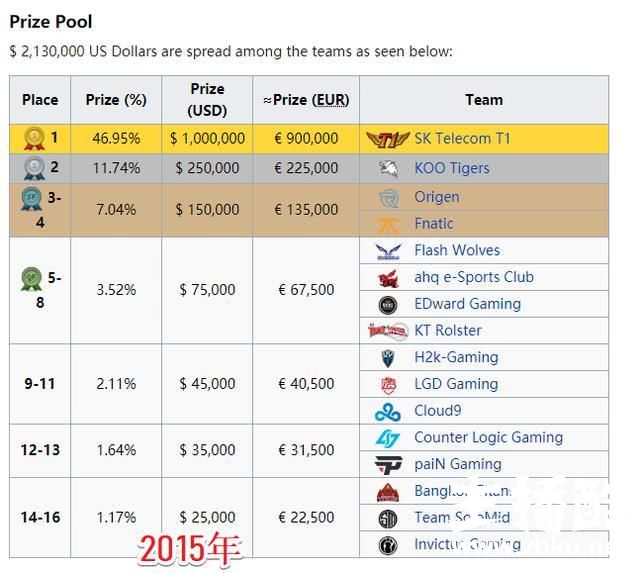Click the Fnatic orange logo
This screenshot has height=573, width=640.
pos(388,224)
